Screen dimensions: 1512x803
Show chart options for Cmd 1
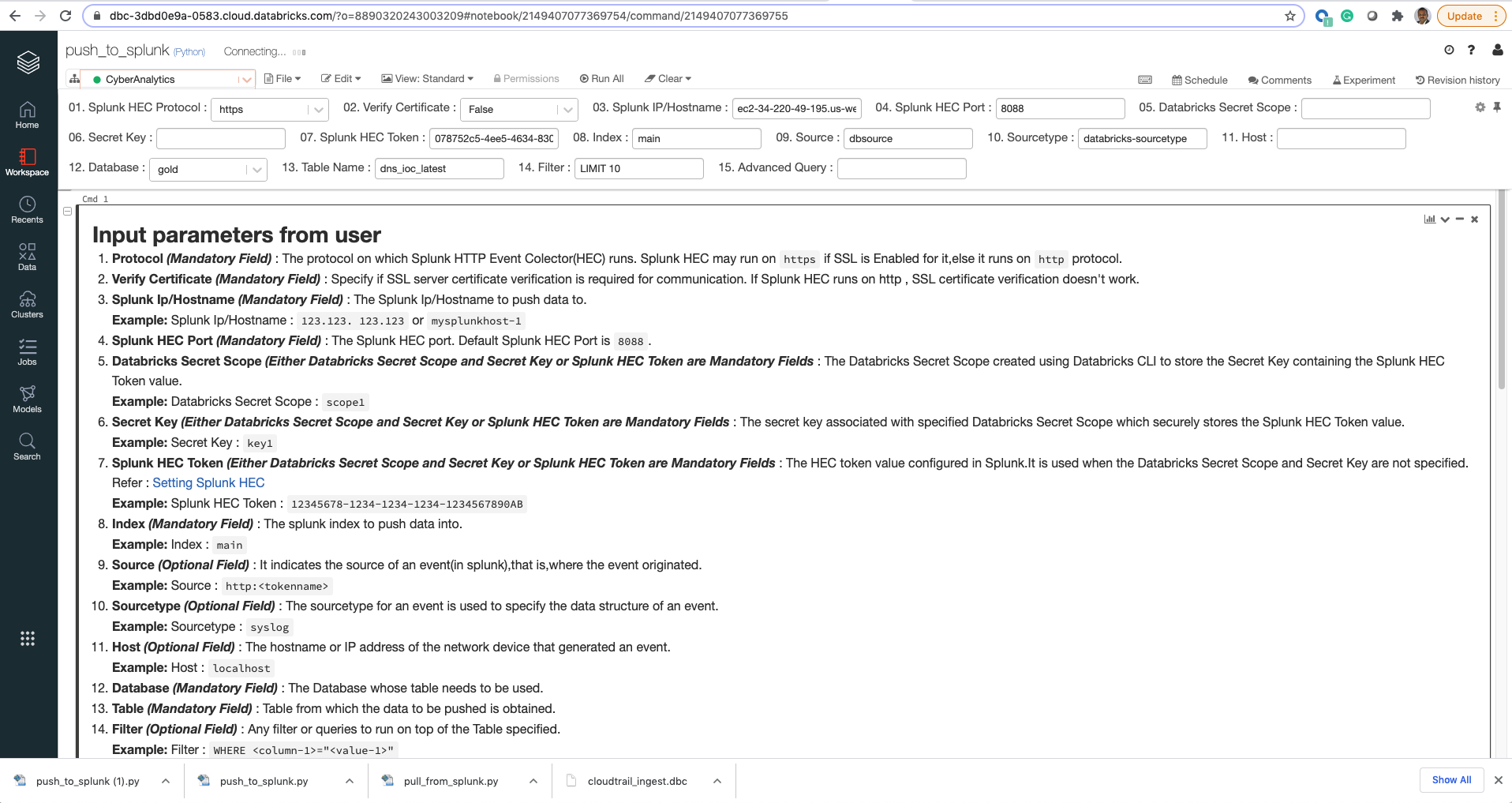coord(1429,220)
